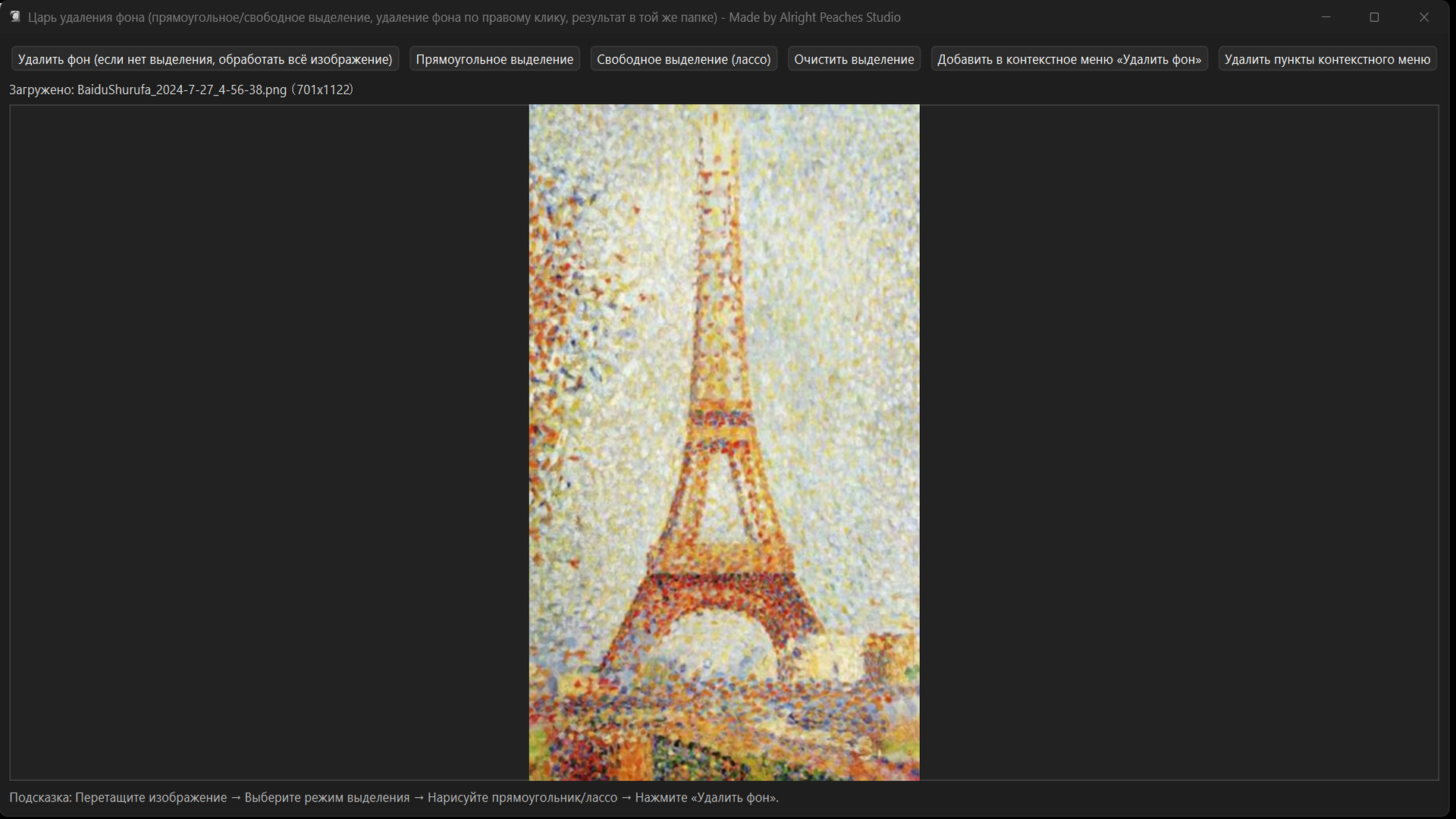Click the hint text «Подсказка: Перетащите изображение»
This screenshot has height=819, width=1456.
[118, 798]
